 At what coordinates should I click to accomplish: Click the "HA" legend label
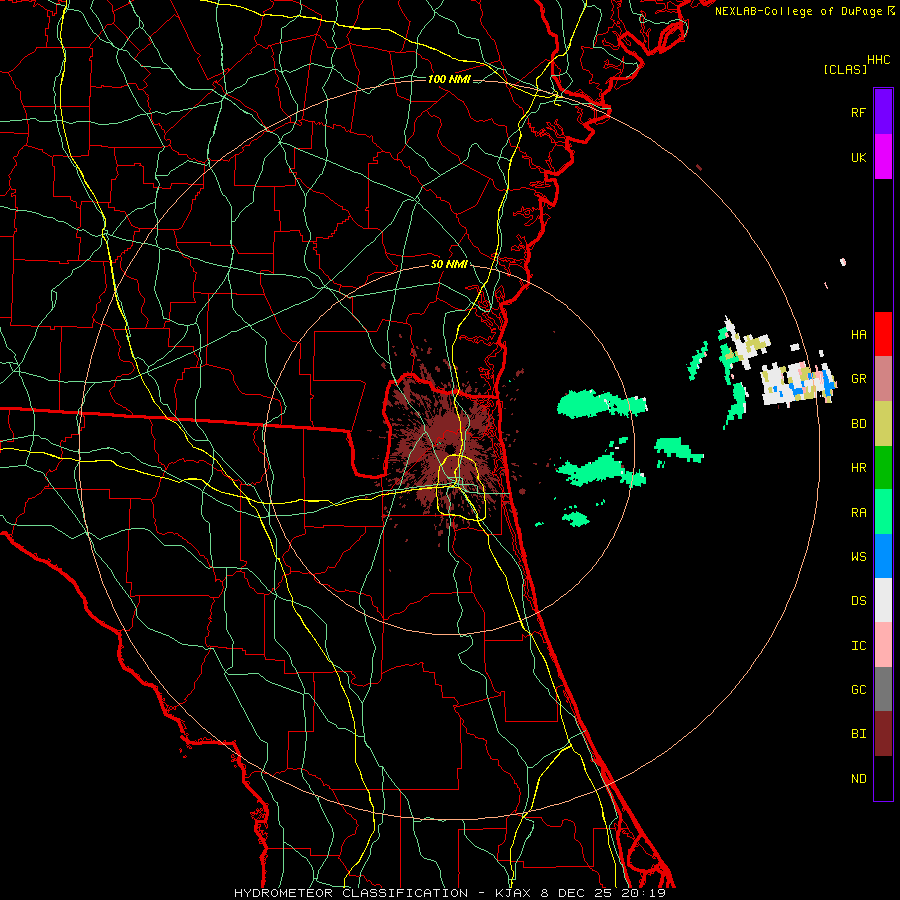pos(858,334)
